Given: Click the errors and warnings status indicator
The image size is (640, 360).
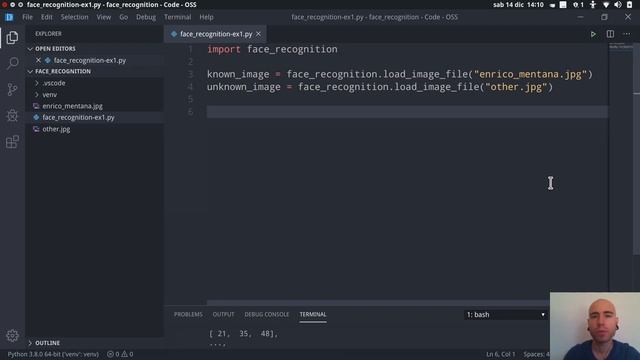Looking at the screenshot, I should coord(120,354).
